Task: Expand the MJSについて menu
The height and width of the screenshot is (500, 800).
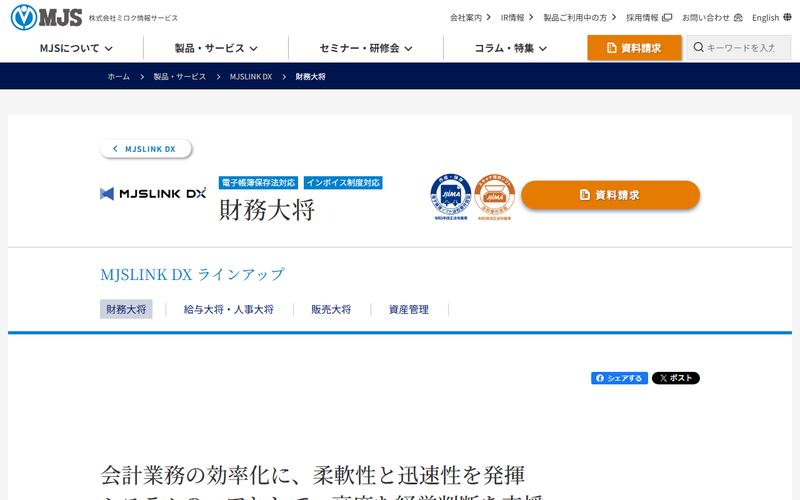Action: click(x=76, y=48)
